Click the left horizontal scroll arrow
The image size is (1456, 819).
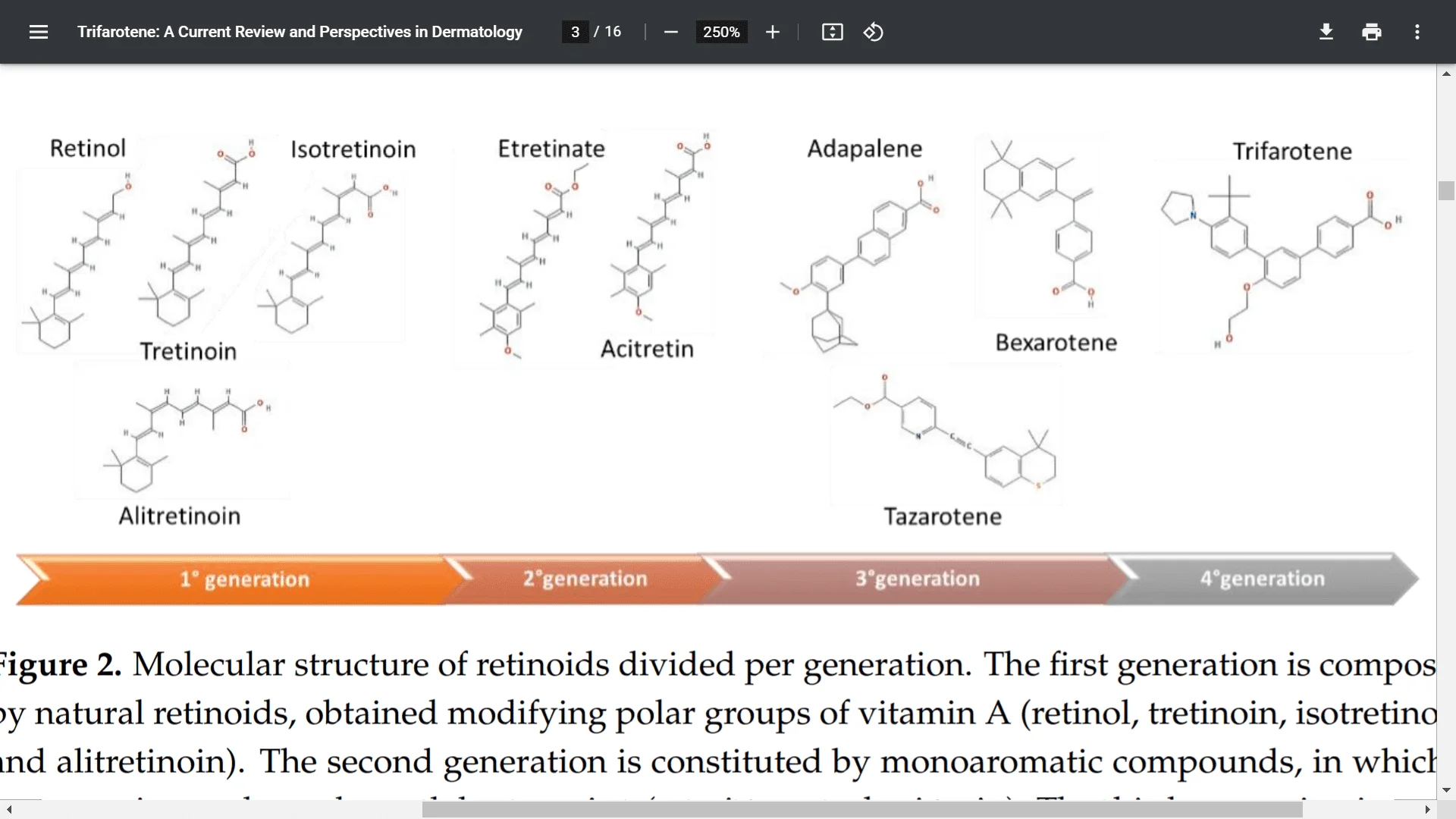[8, 811]
